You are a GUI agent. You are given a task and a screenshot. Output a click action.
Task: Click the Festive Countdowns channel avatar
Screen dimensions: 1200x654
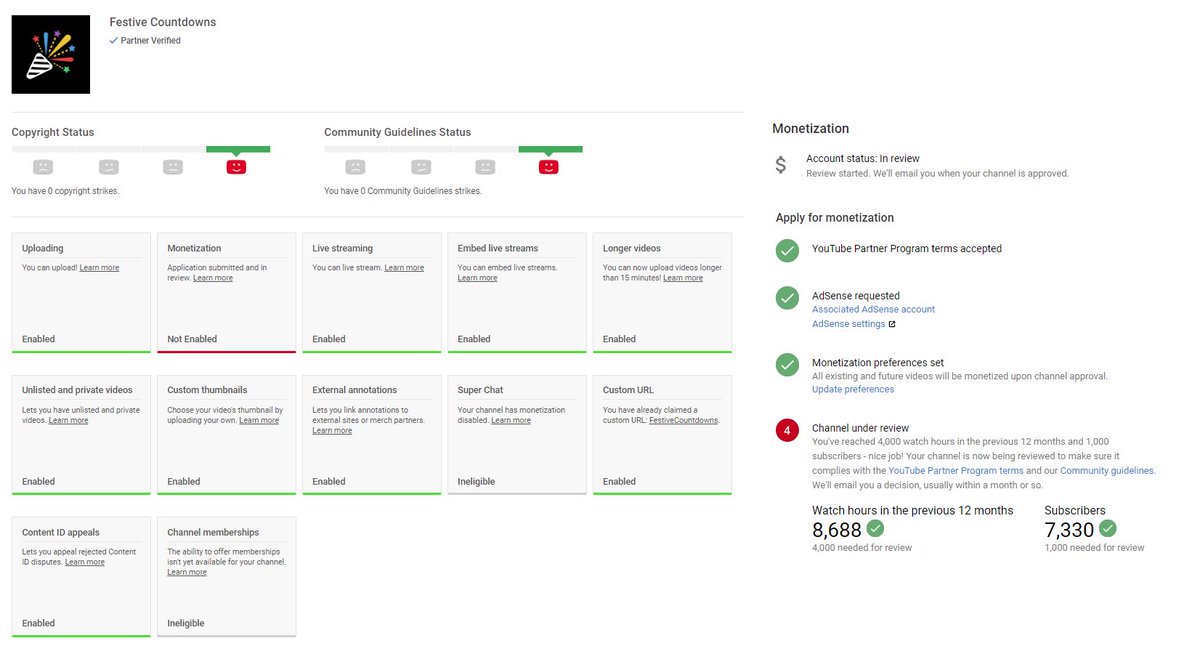(x=51, y=55)
